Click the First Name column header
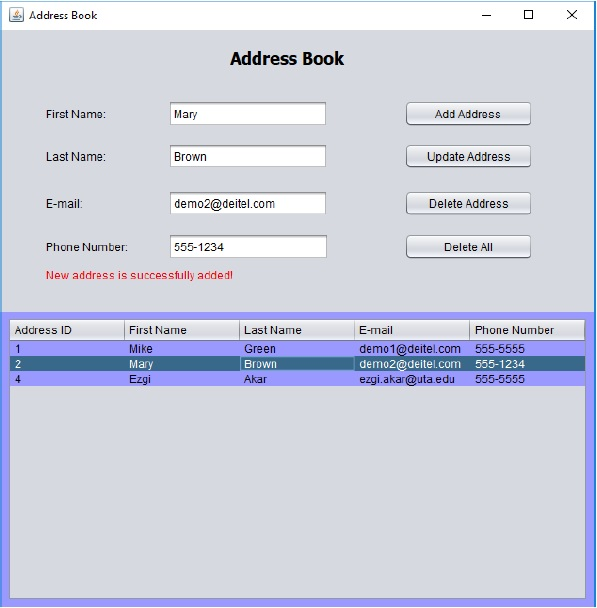This screenshot has width=597, height=608. [x=182, y=330]
